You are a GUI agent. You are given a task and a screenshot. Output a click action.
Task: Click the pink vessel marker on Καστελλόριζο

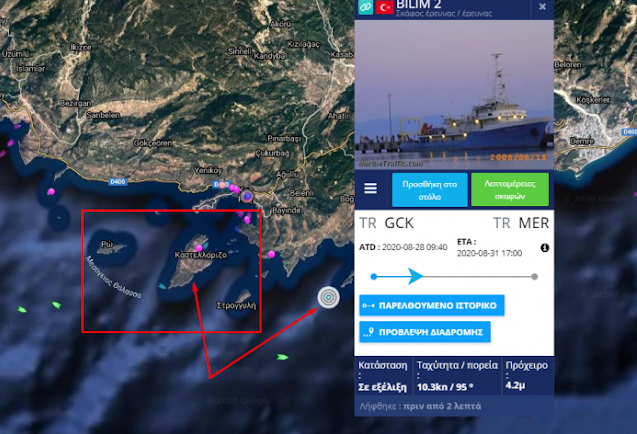(199, 248)
